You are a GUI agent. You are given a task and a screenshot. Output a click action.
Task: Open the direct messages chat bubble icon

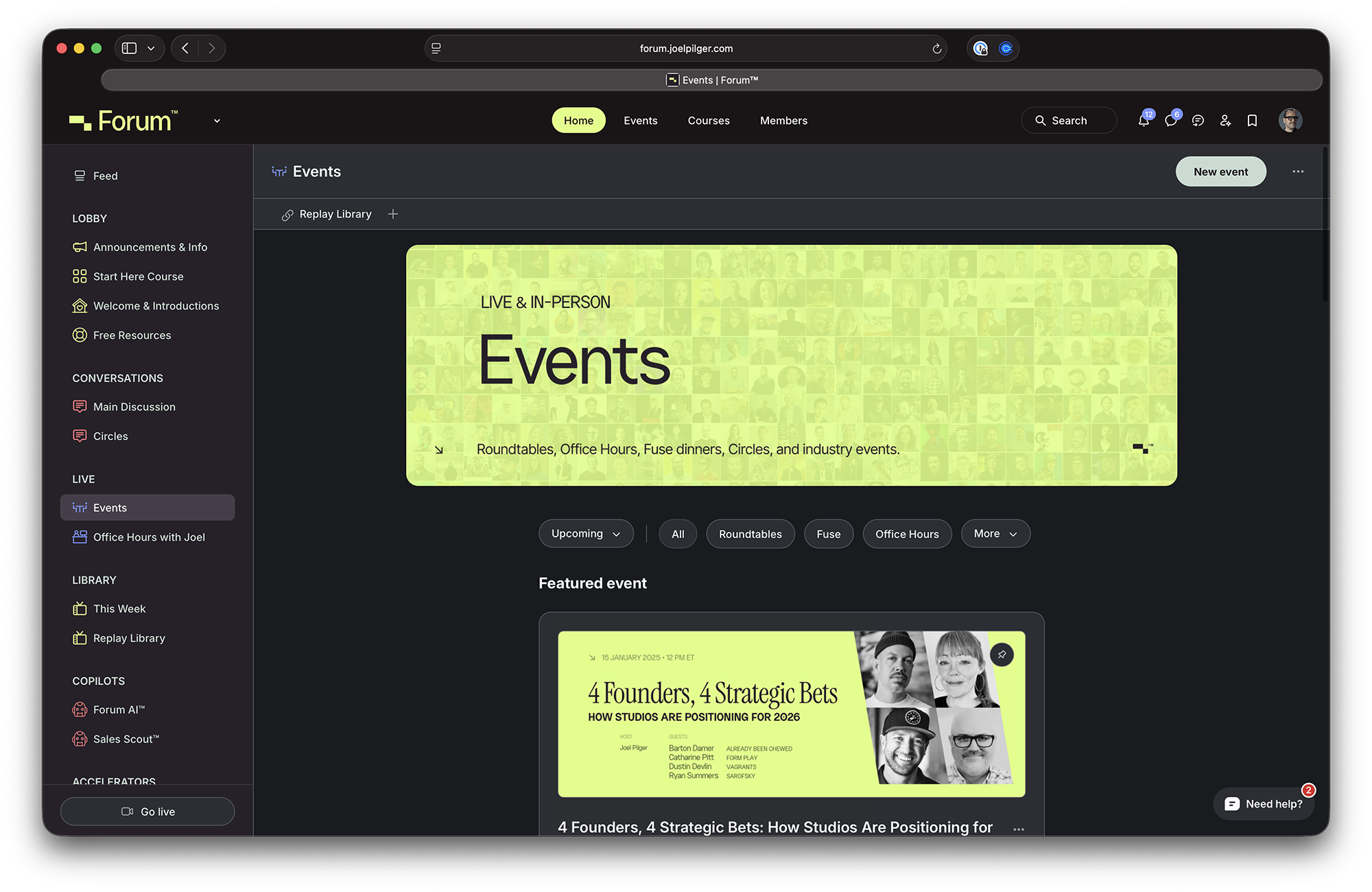click(x=1170, y=121)
